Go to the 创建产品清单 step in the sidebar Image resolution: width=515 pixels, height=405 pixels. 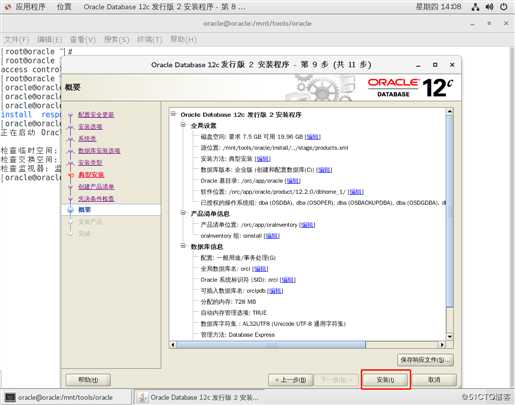pyautogui.click(x=96, y=187)
